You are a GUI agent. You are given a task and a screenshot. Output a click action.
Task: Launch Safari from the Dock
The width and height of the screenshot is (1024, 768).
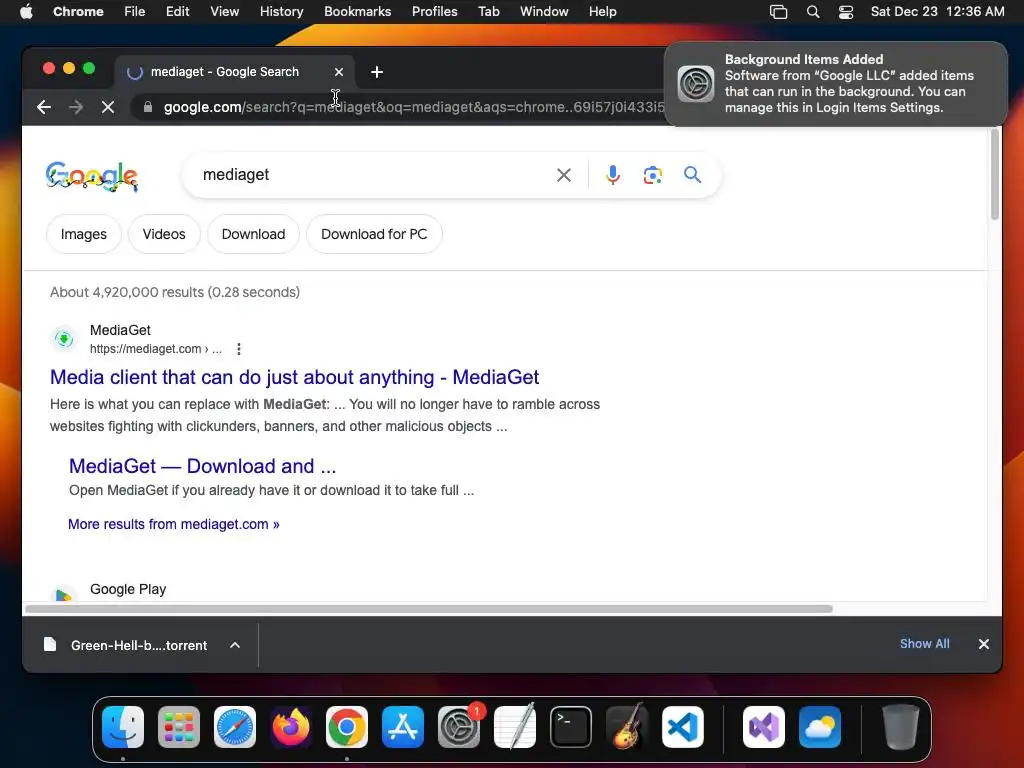click(x=234, y=727)
